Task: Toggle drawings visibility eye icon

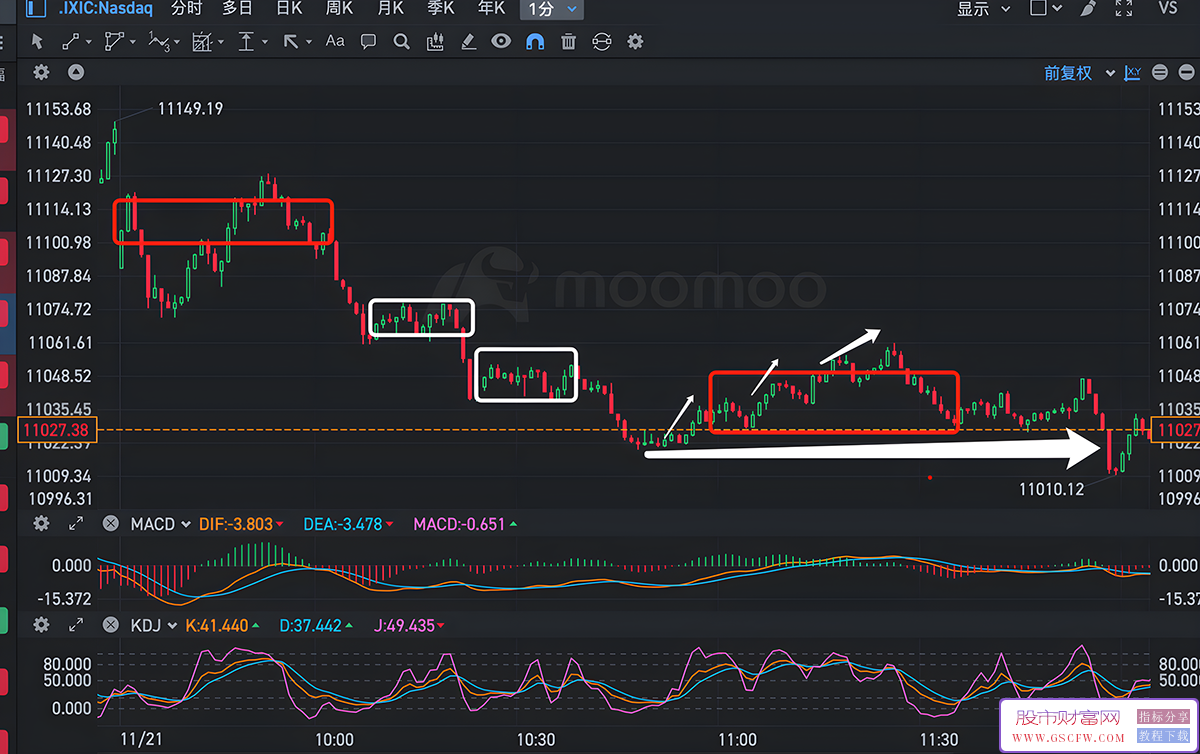Action: (x=501, y=42)
